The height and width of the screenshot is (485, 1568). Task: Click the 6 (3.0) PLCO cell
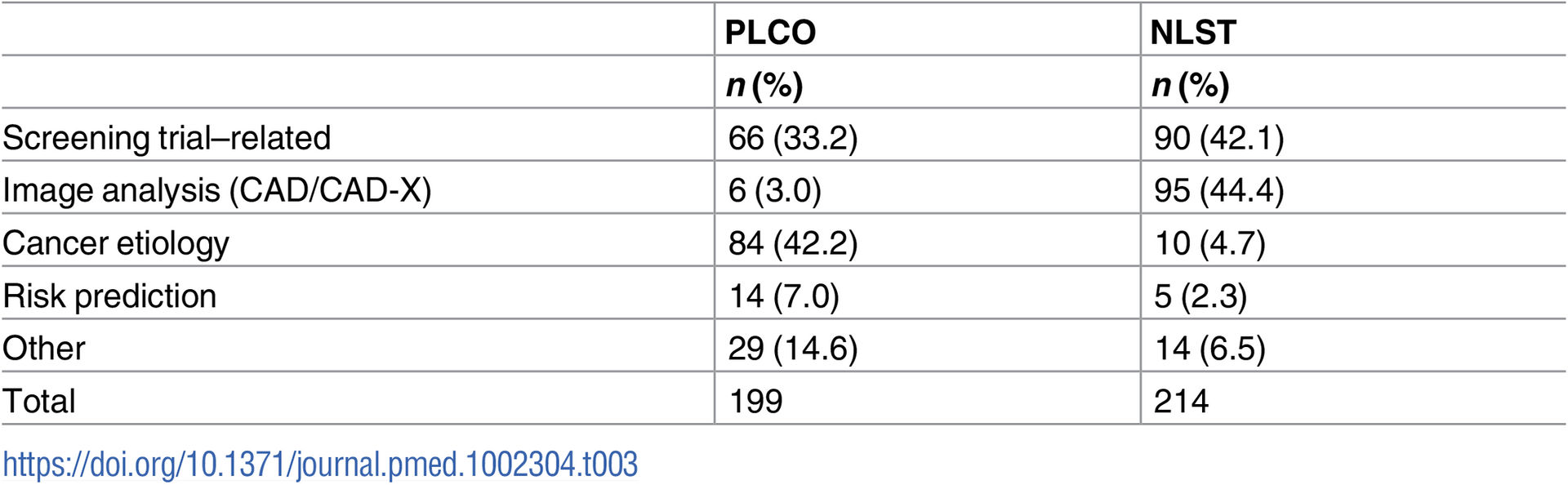774,190
